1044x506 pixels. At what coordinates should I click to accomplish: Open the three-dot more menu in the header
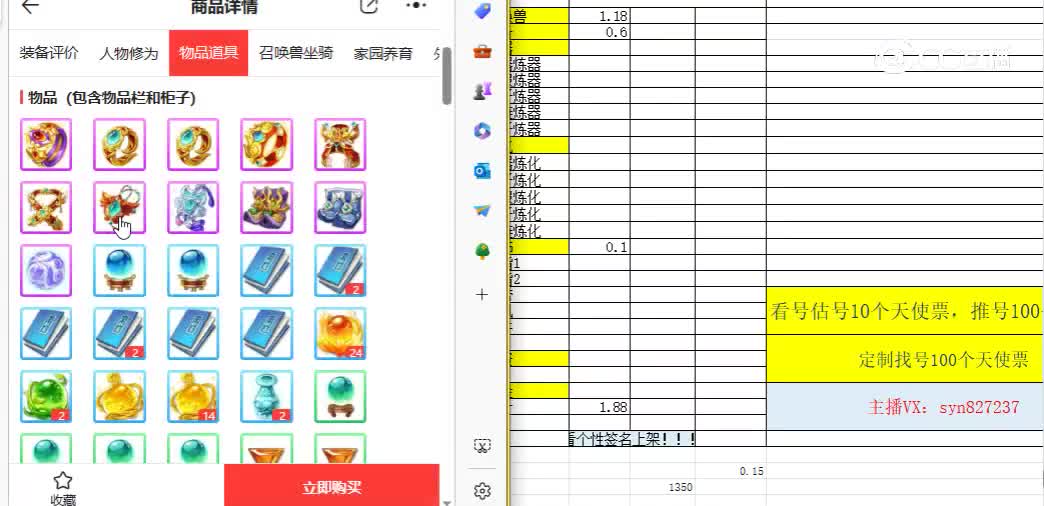(415, 5)
